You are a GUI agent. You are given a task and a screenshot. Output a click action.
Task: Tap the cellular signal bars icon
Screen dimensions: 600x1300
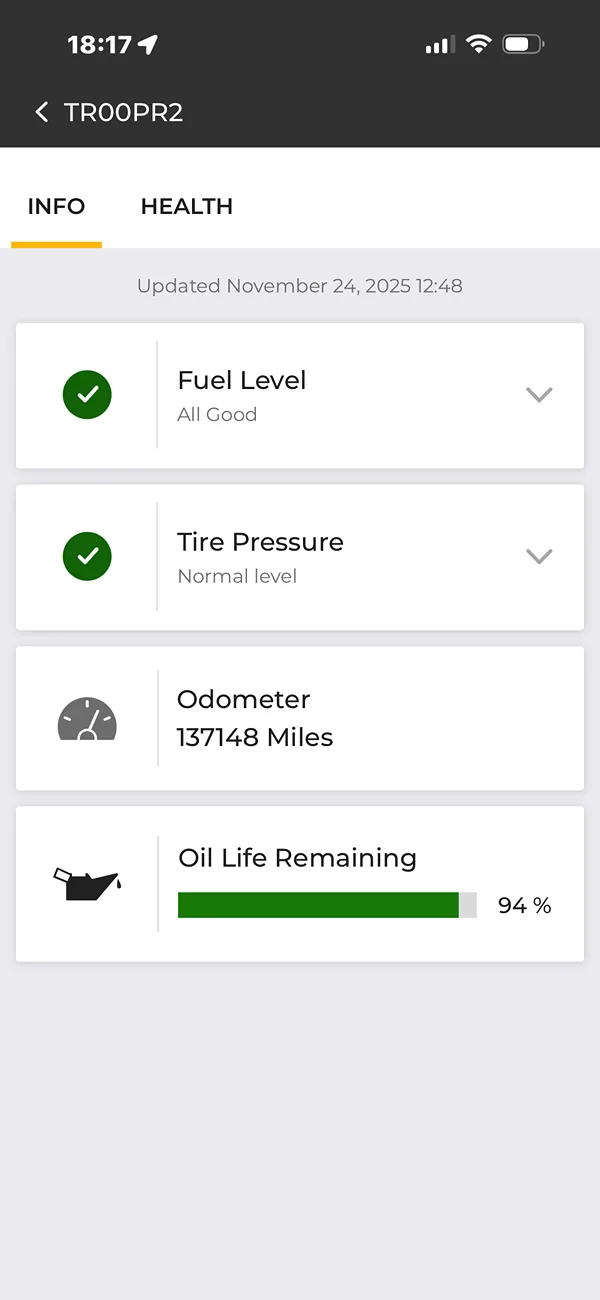pyautogui.click(x=440, y=44)
